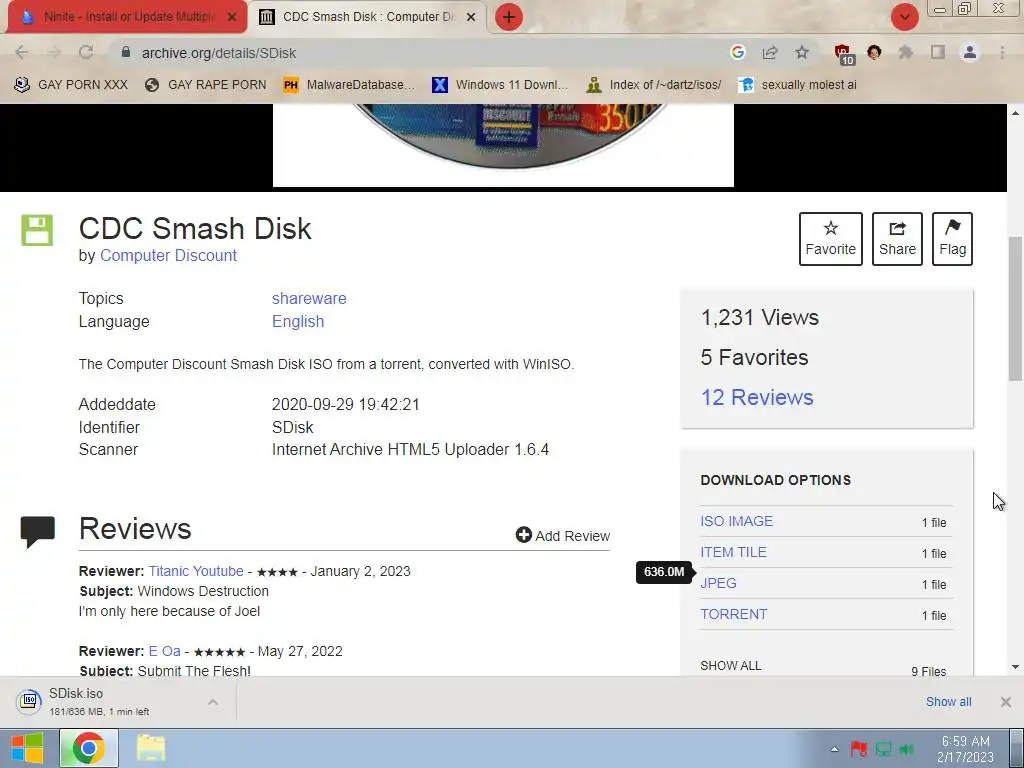This screenshot has height=768, width=1024.
Task: Download the TORRENT file
Action: tap(734, 614)
